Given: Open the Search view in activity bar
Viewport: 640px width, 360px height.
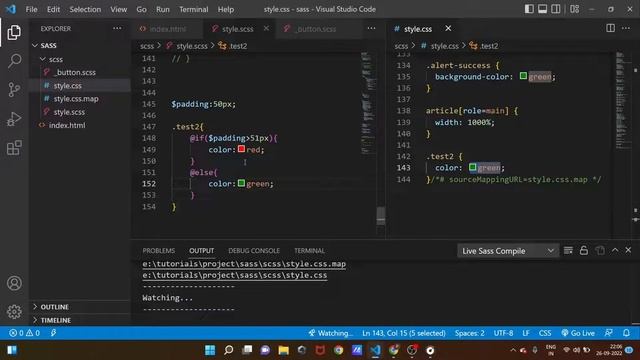Looking at the screenshot, I should click(x=14, y=61).
